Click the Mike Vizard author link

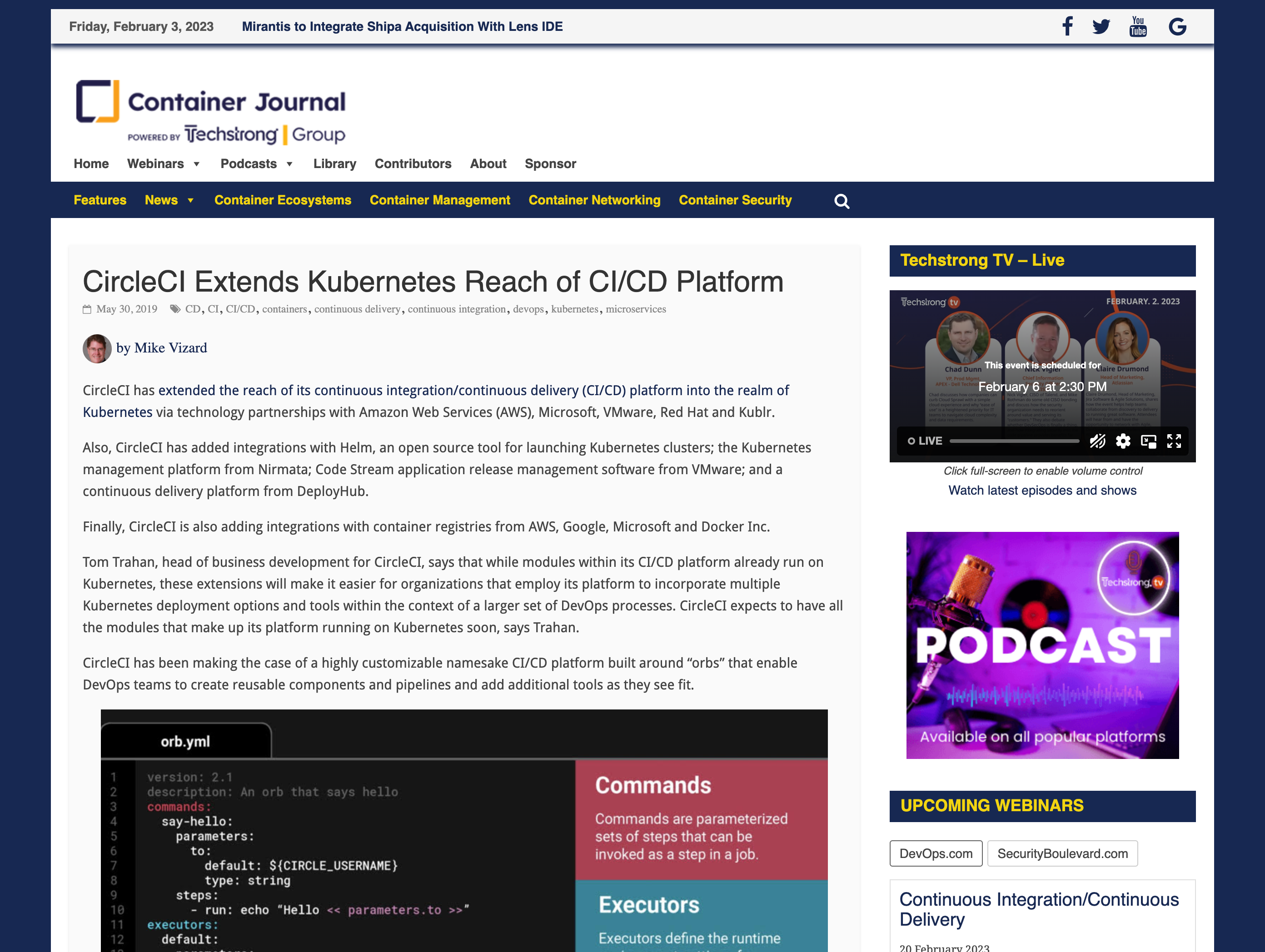coord(170,347)
